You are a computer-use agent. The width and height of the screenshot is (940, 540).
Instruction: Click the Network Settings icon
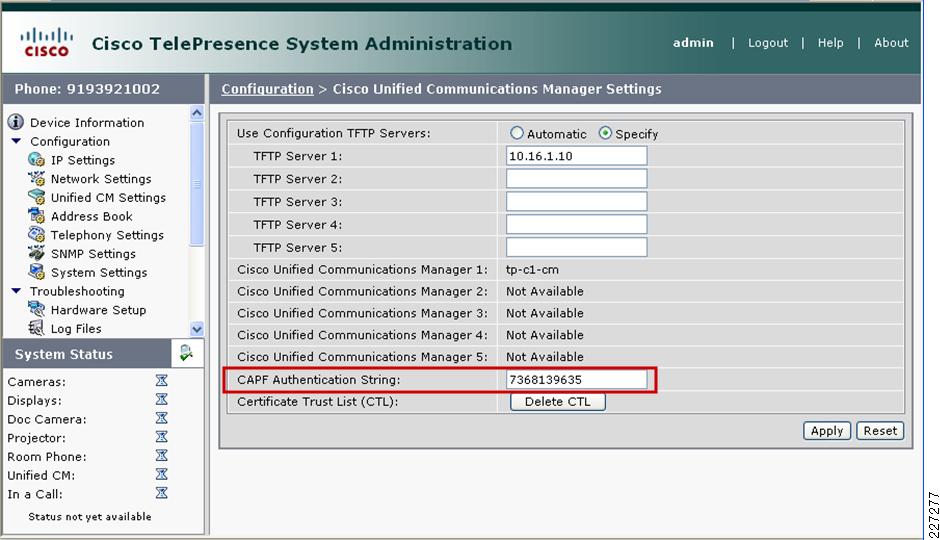click(36, 179)
